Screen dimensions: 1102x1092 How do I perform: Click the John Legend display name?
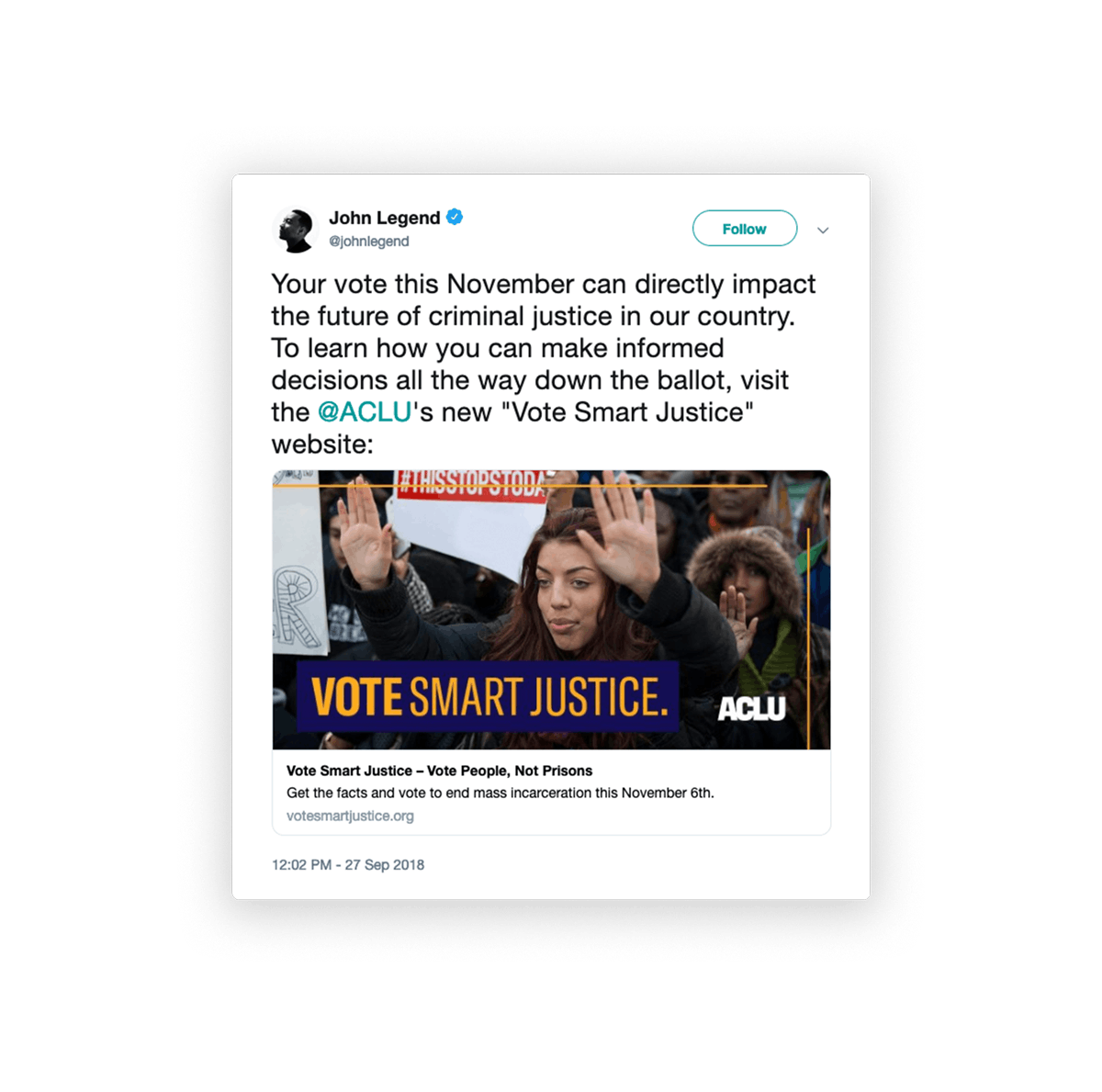pos(385,218)
